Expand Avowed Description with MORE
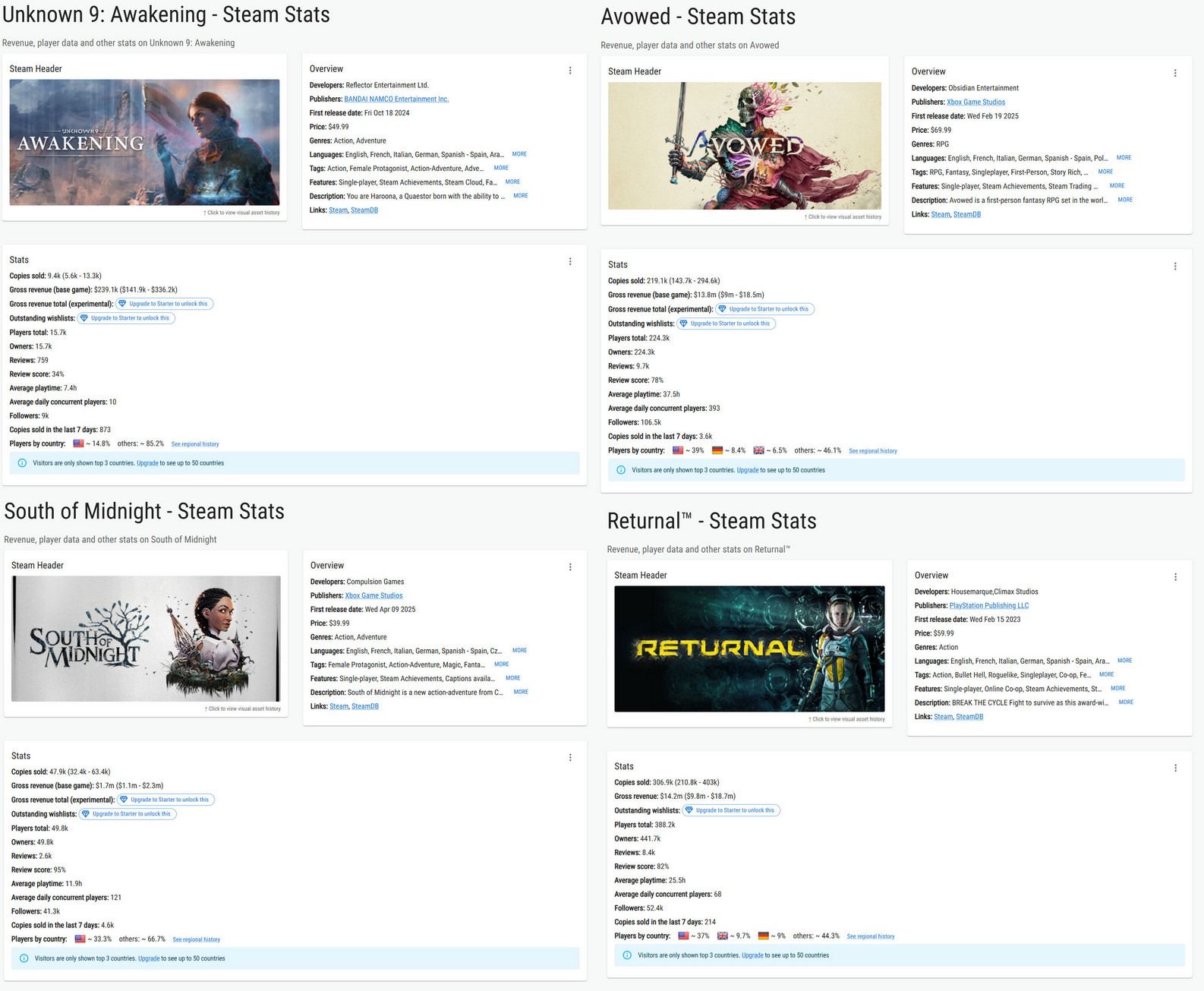 [1125, 200]
